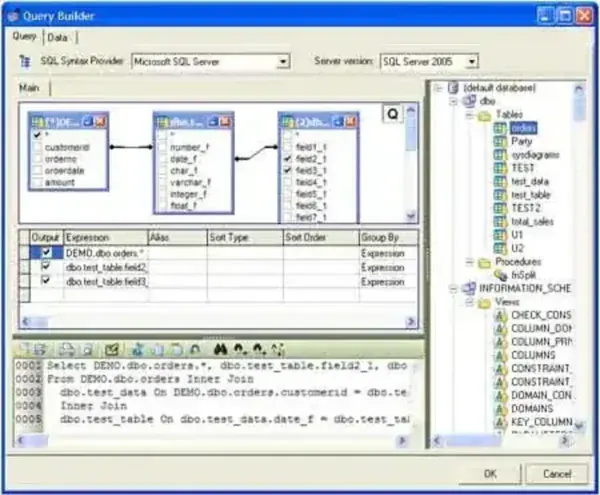
Task: Select the test_table table in the tree
Action: pyautogui.click(x=530, y=195)
